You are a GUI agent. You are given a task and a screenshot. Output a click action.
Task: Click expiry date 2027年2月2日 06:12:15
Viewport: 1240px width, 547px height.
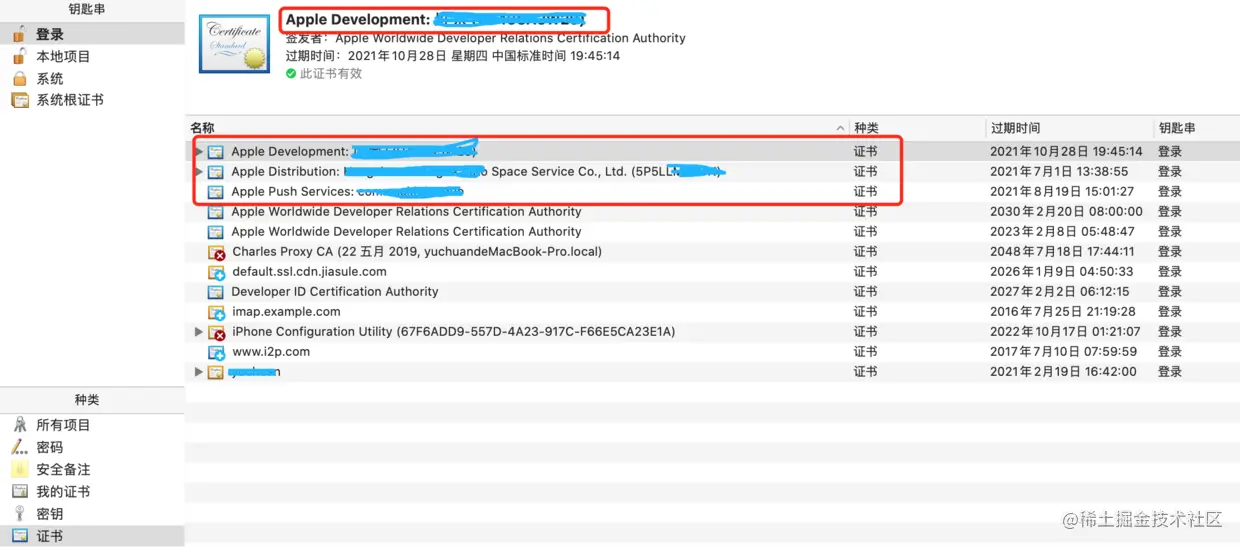pos(1059,291)
